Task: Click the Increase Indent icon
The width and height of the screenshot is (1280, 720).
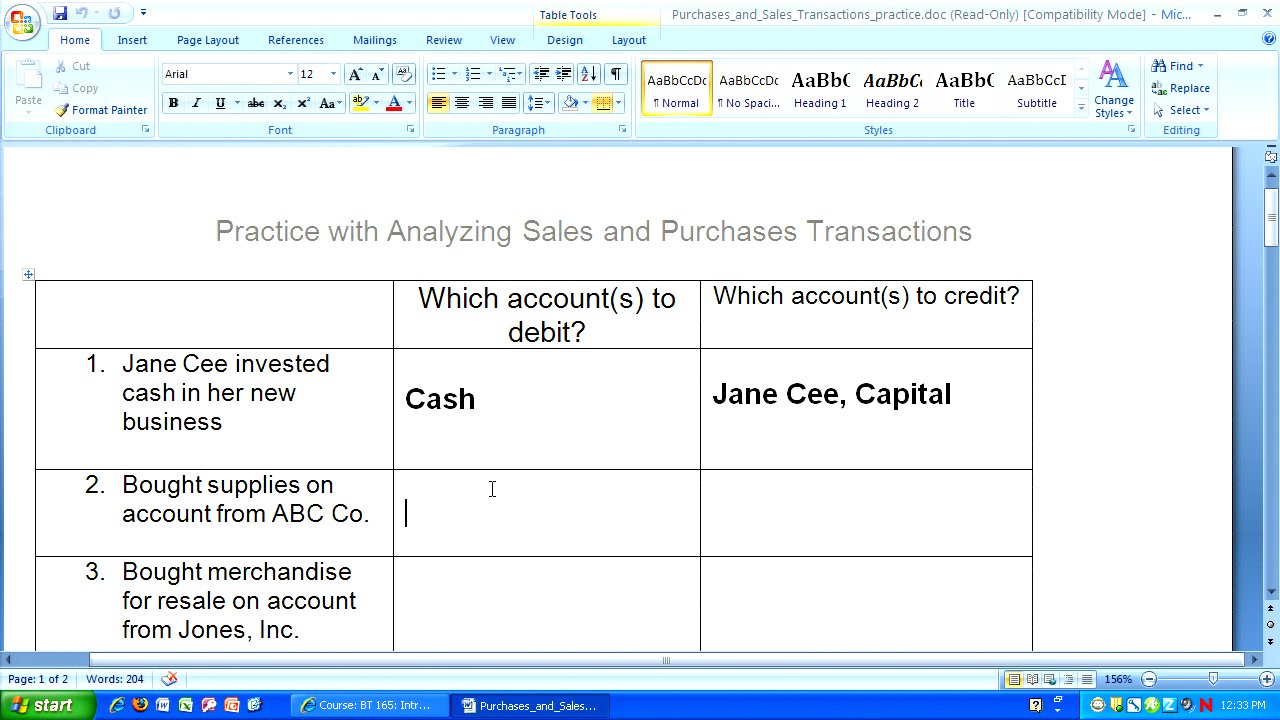Action: [564, 74]
